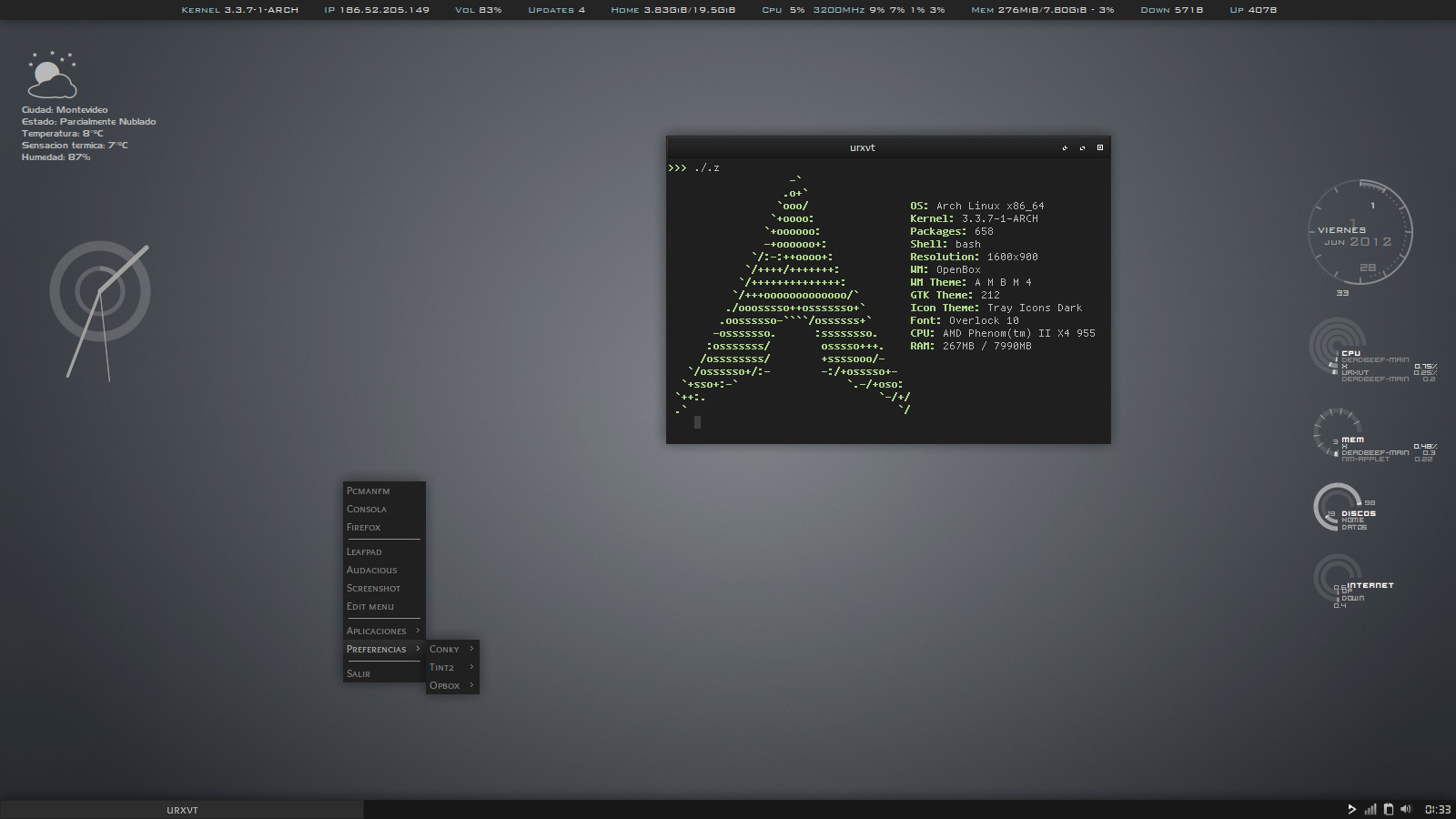Image resolution: width=1456 pixels, height=819 pixels.
Task: Click the 01:33 panel clock
Action: click(x=1438, y=809)
